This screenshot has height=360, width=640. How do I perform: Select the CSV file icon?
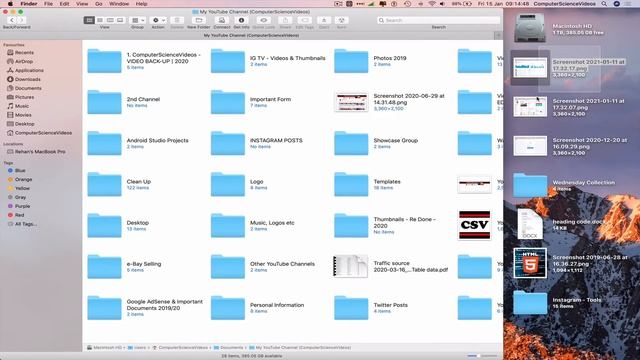(x=474, y=225)
